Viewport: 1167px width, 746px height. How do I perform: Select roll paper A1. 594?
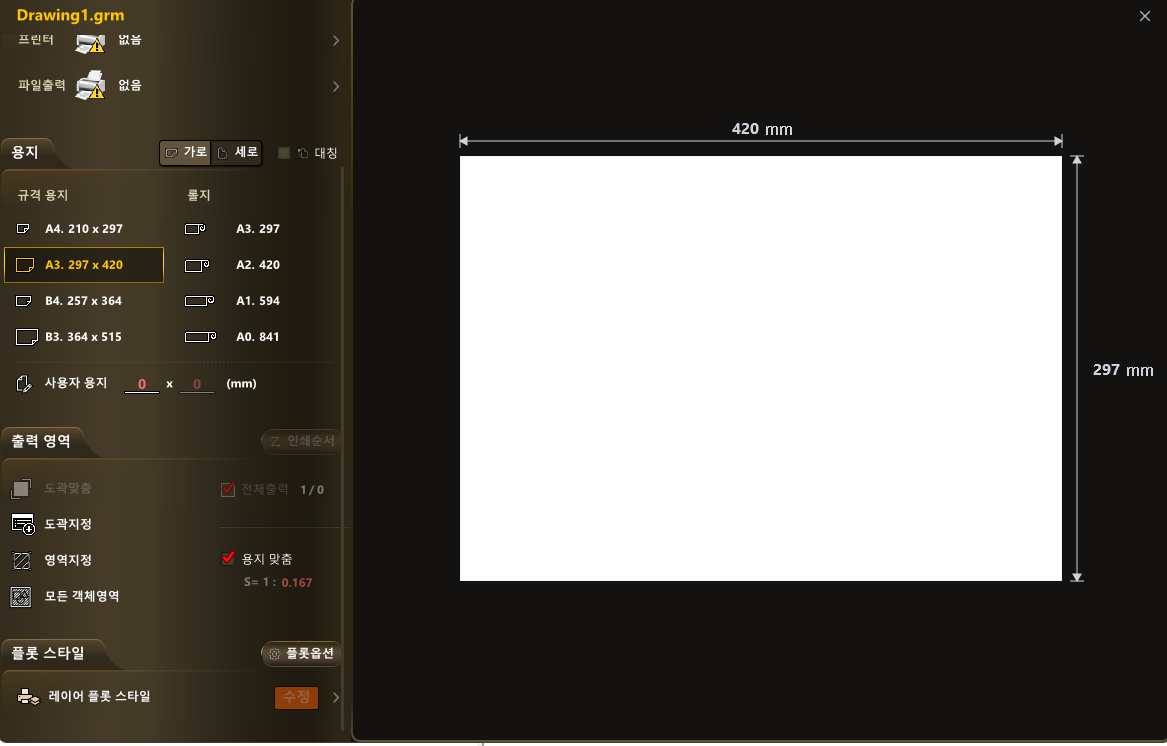[258, 301]
